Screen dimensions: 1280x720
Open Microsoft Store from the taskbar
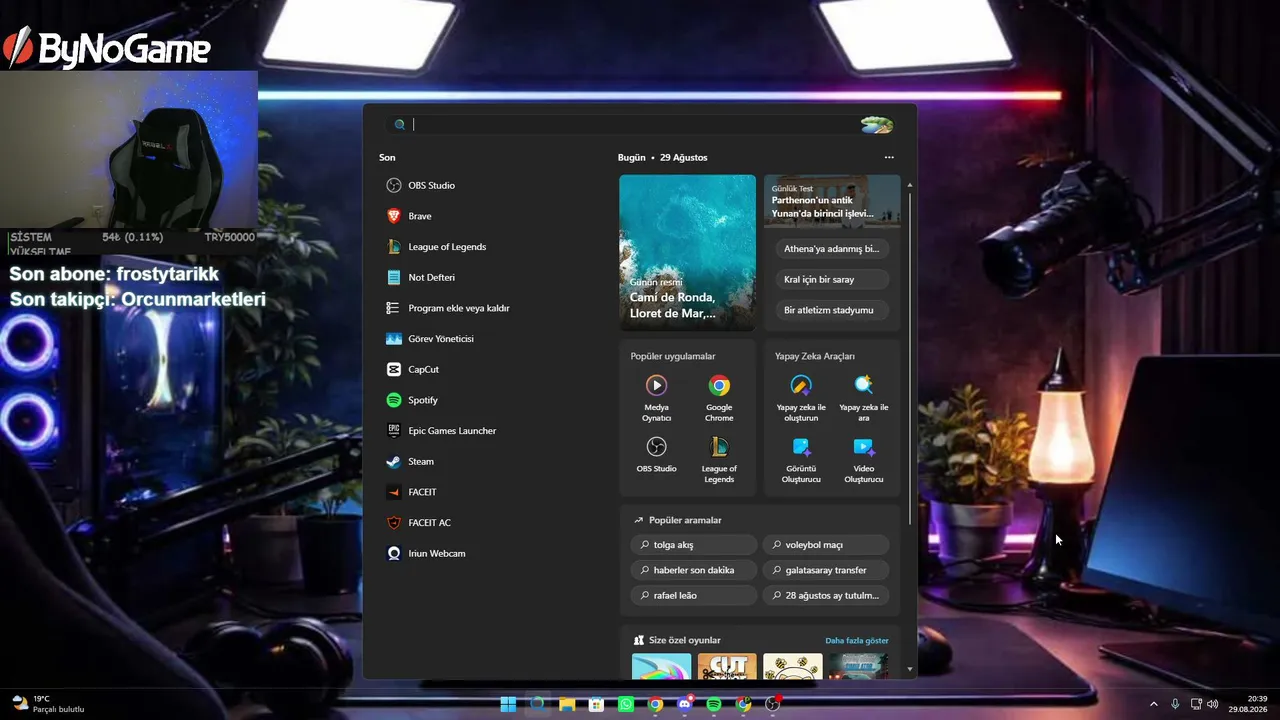click(597, 704)
